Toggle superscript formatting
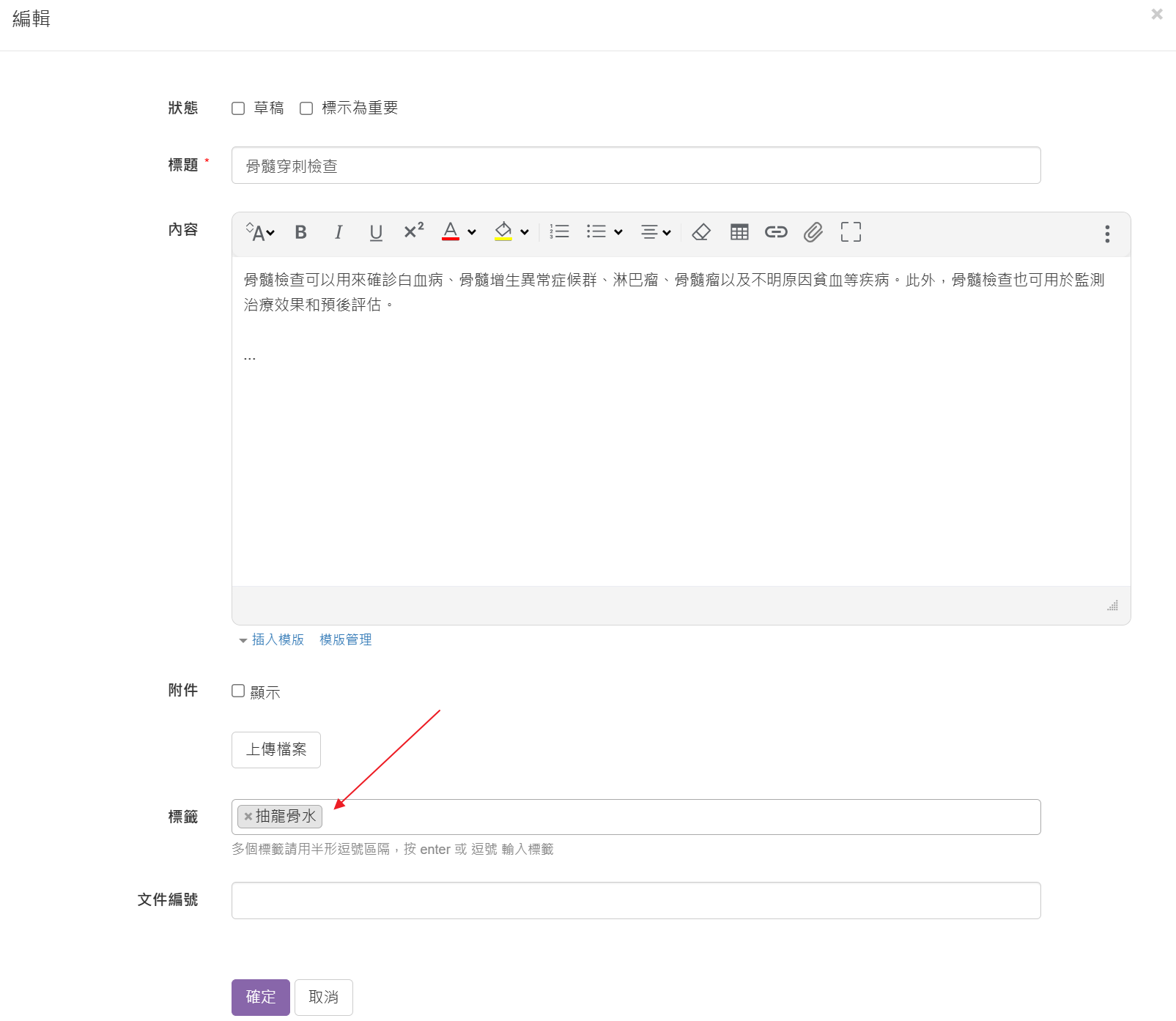Image resolution: width=1176 pixels, height=1021 pixels. tap(414, 231)
